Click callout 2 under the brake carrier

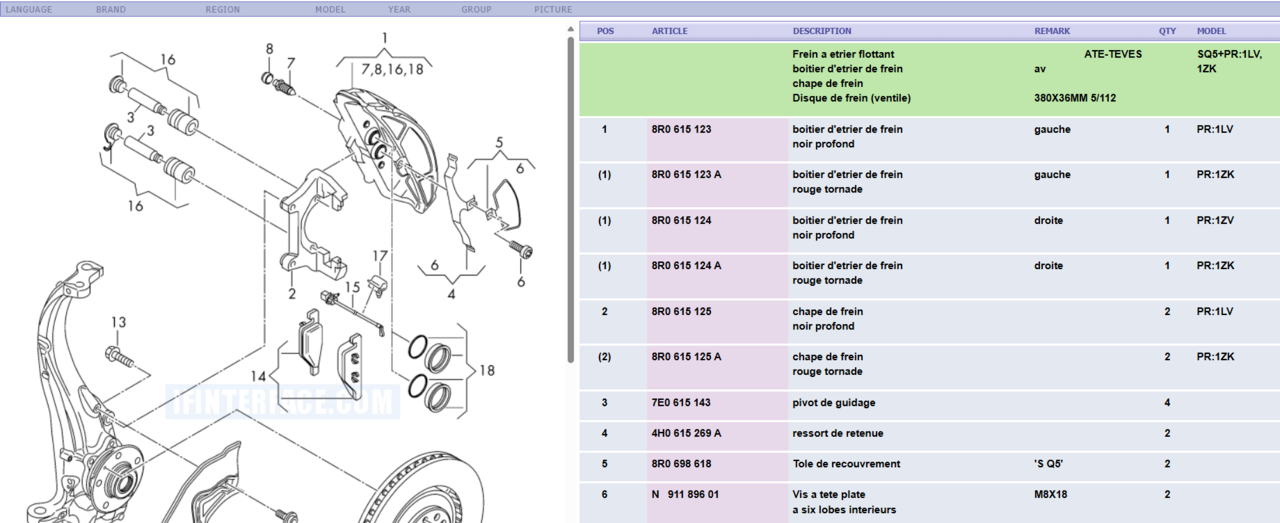292,293
